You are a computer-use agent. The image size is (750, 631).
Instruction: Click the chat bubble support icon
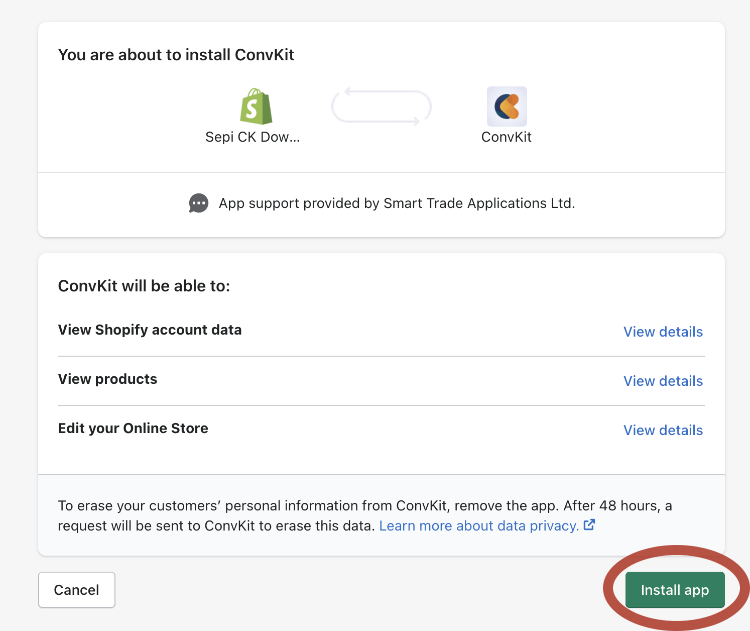(x=199, y=203)
